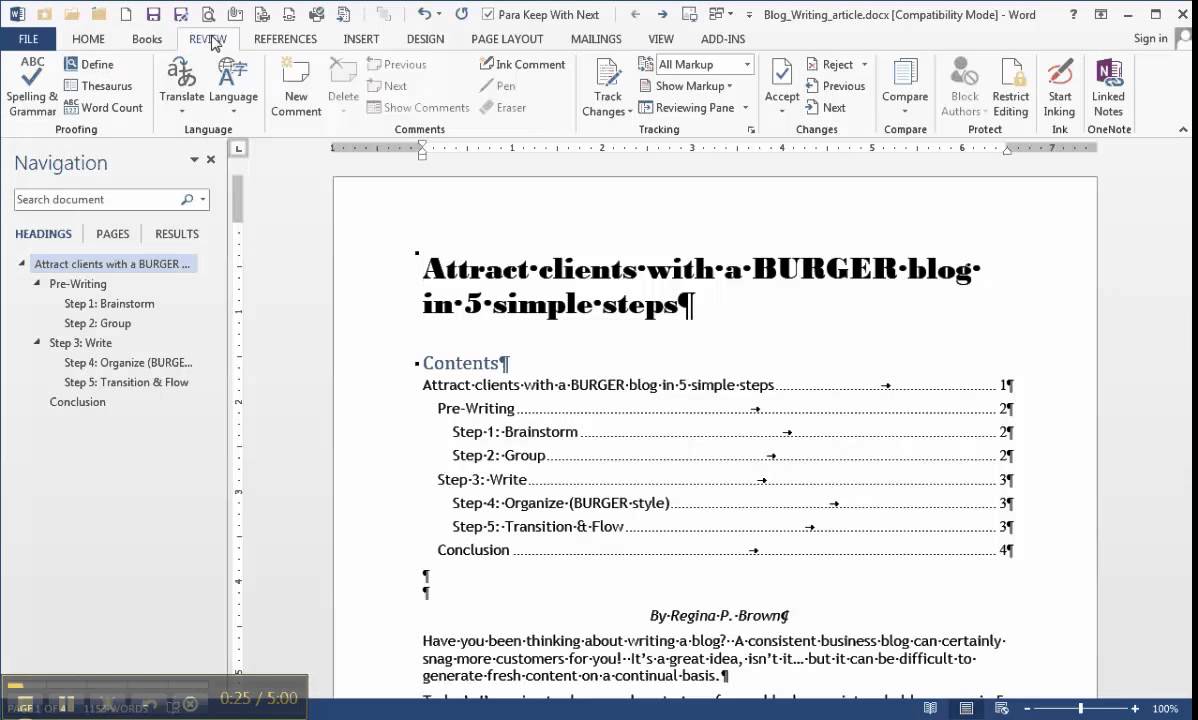Screen dimensions: 1198x720
Task: Open the FILE tab
Action: (28, 39)
